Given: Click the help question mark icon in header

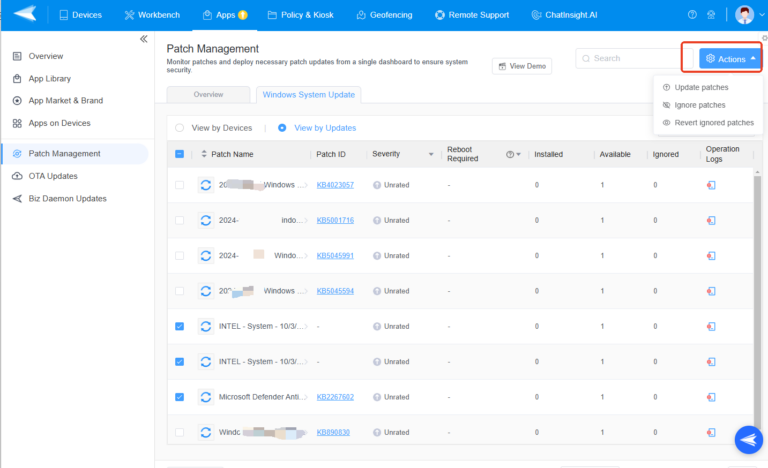Looking at the screenshot, I should point(692,15).
